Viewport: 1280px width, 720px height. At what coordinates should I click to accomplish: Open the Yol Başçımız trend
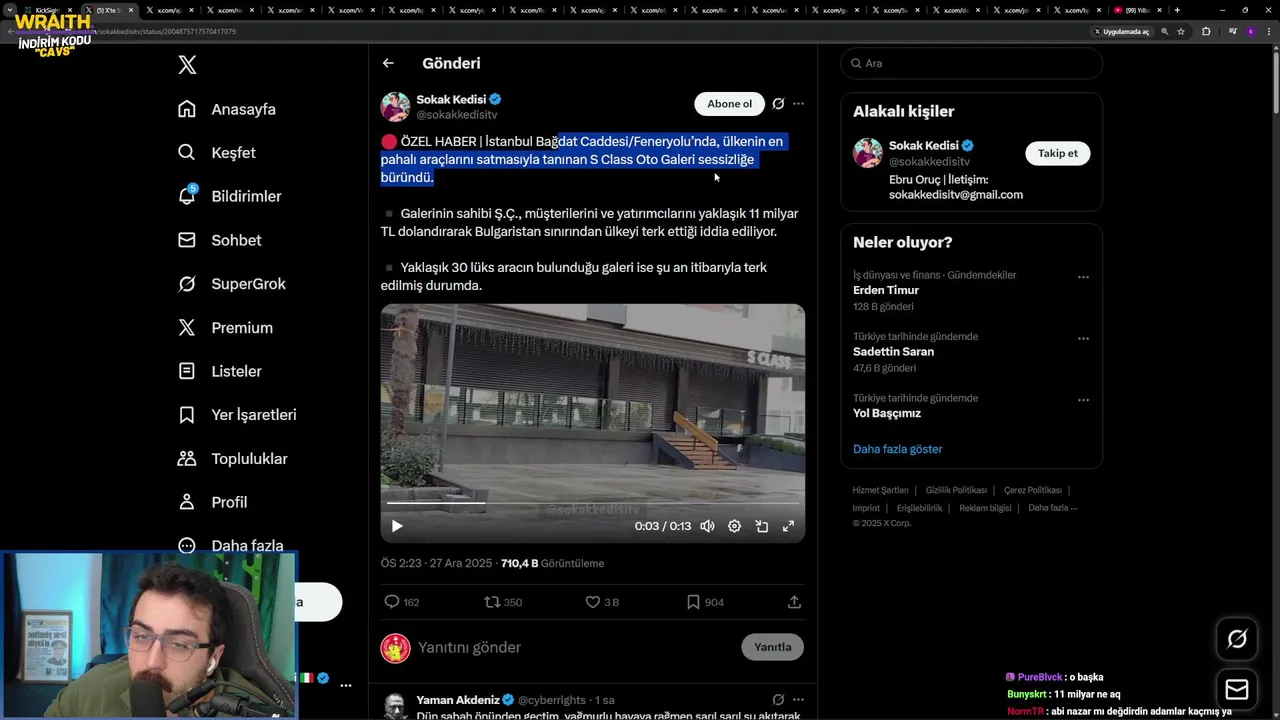971,406
